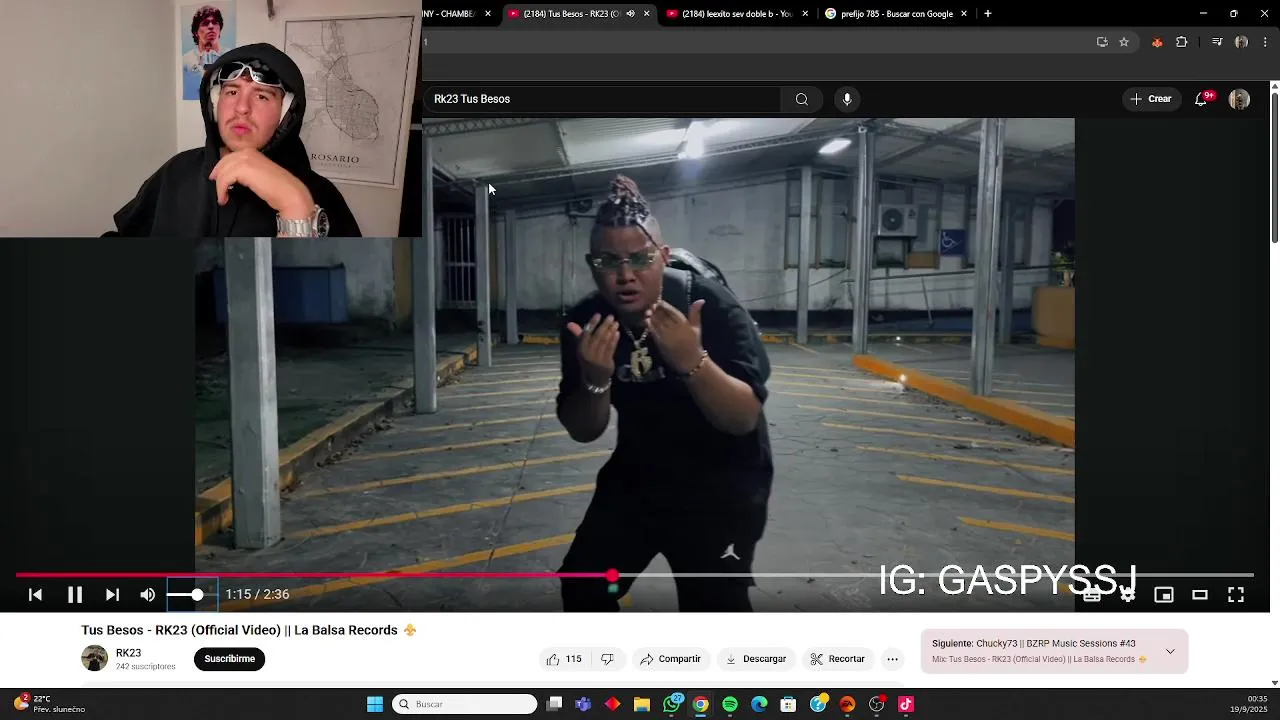This screenshot has height=720, width=1280.
Task: Open the Chrome three-dot menu
Action: click(1265, 42)
